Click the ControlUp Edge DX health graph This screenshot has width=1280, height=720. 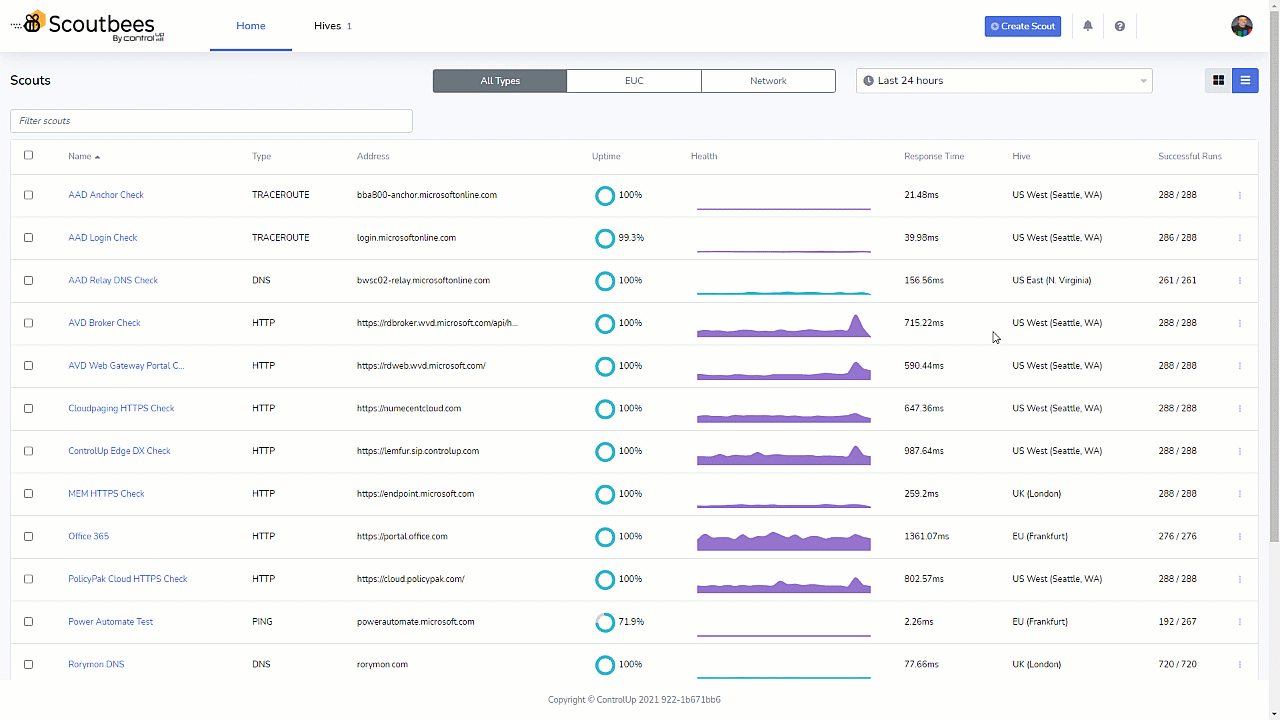pos(784,454)
